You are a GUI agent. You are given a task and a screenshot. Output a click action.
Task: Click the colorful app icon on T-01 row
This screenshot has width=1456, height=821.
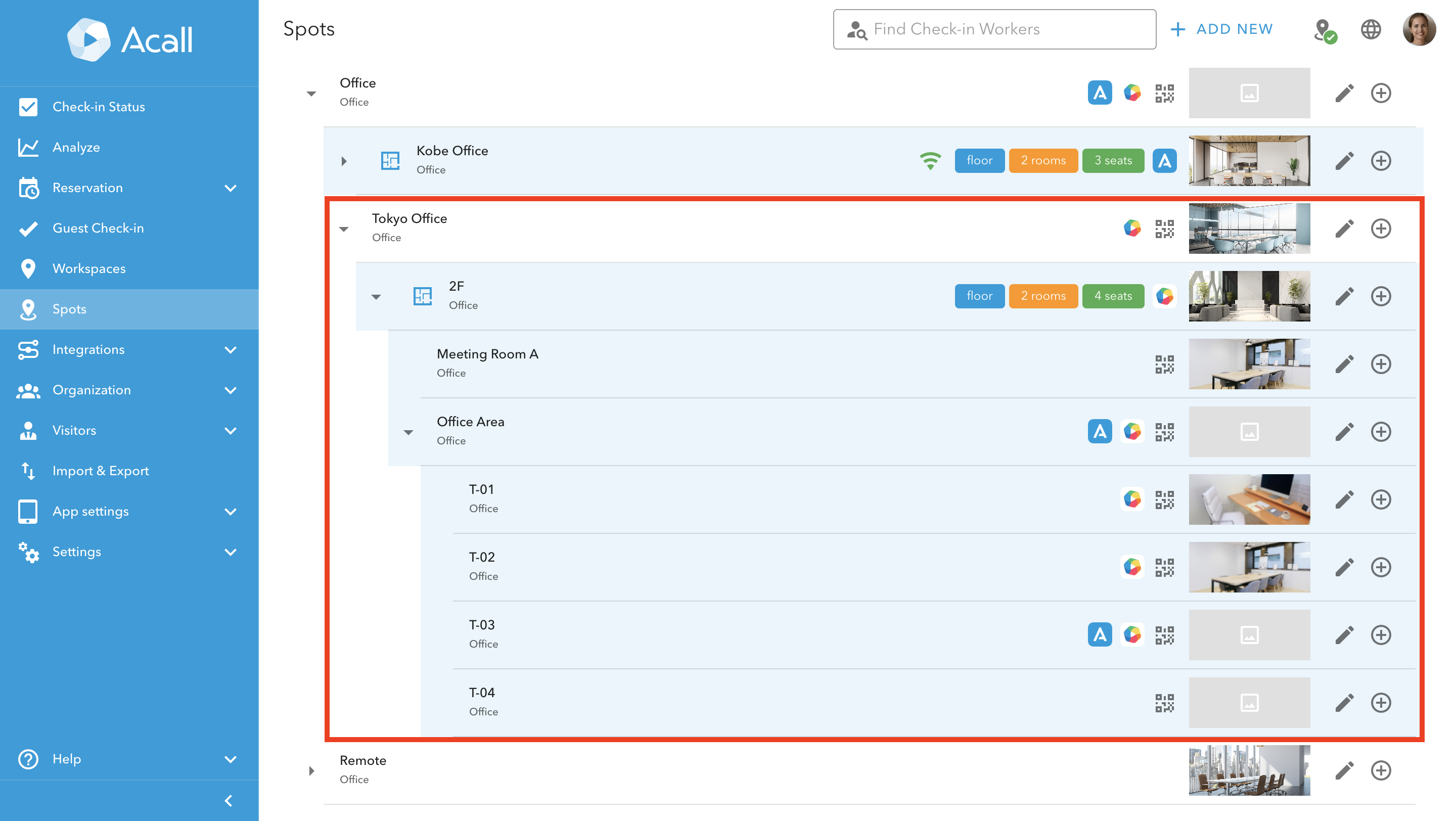(x=1131, y=499)
